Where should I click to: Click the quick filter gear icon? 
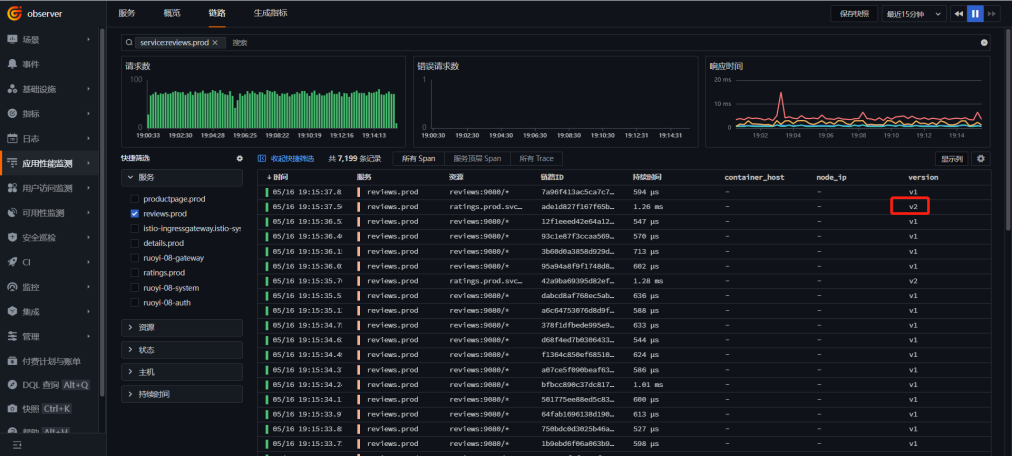(x=239, y=159)
